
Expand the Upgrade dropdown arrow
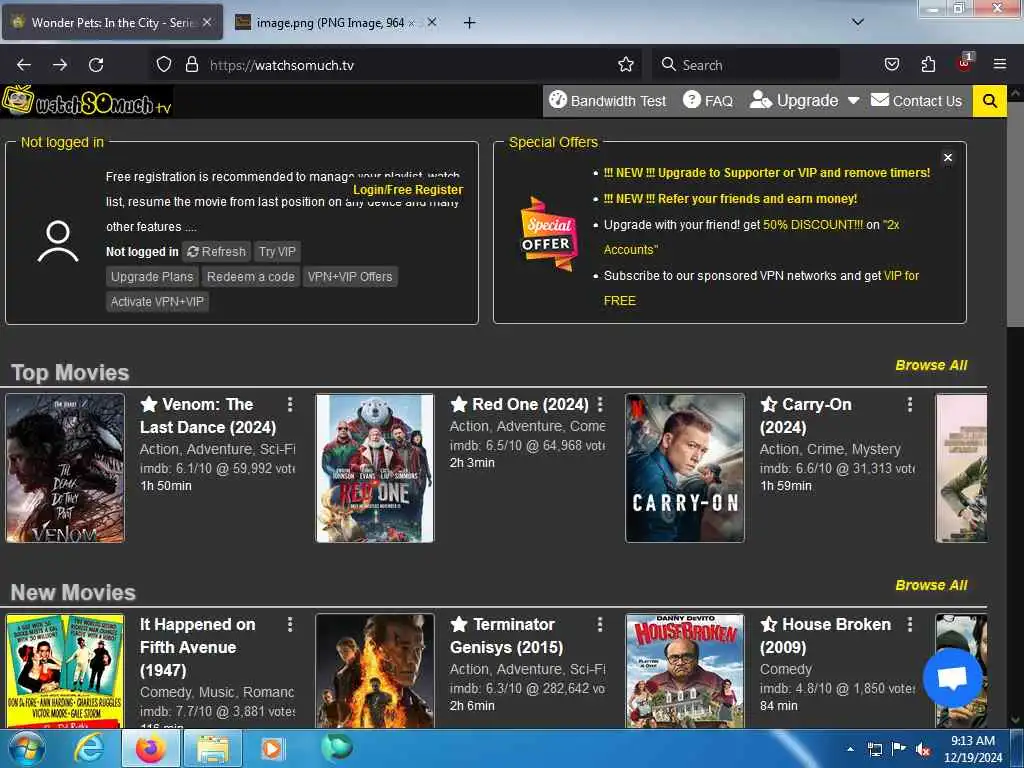(x=853, y=101)
